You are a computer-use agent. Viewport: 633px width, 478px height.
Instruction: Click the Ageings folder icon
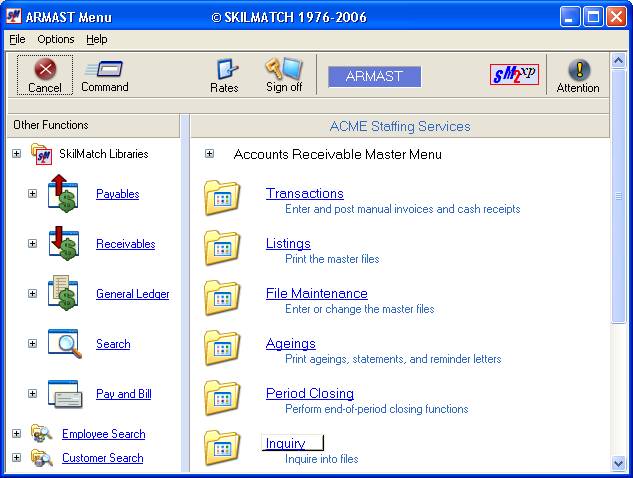coord(222,348)
